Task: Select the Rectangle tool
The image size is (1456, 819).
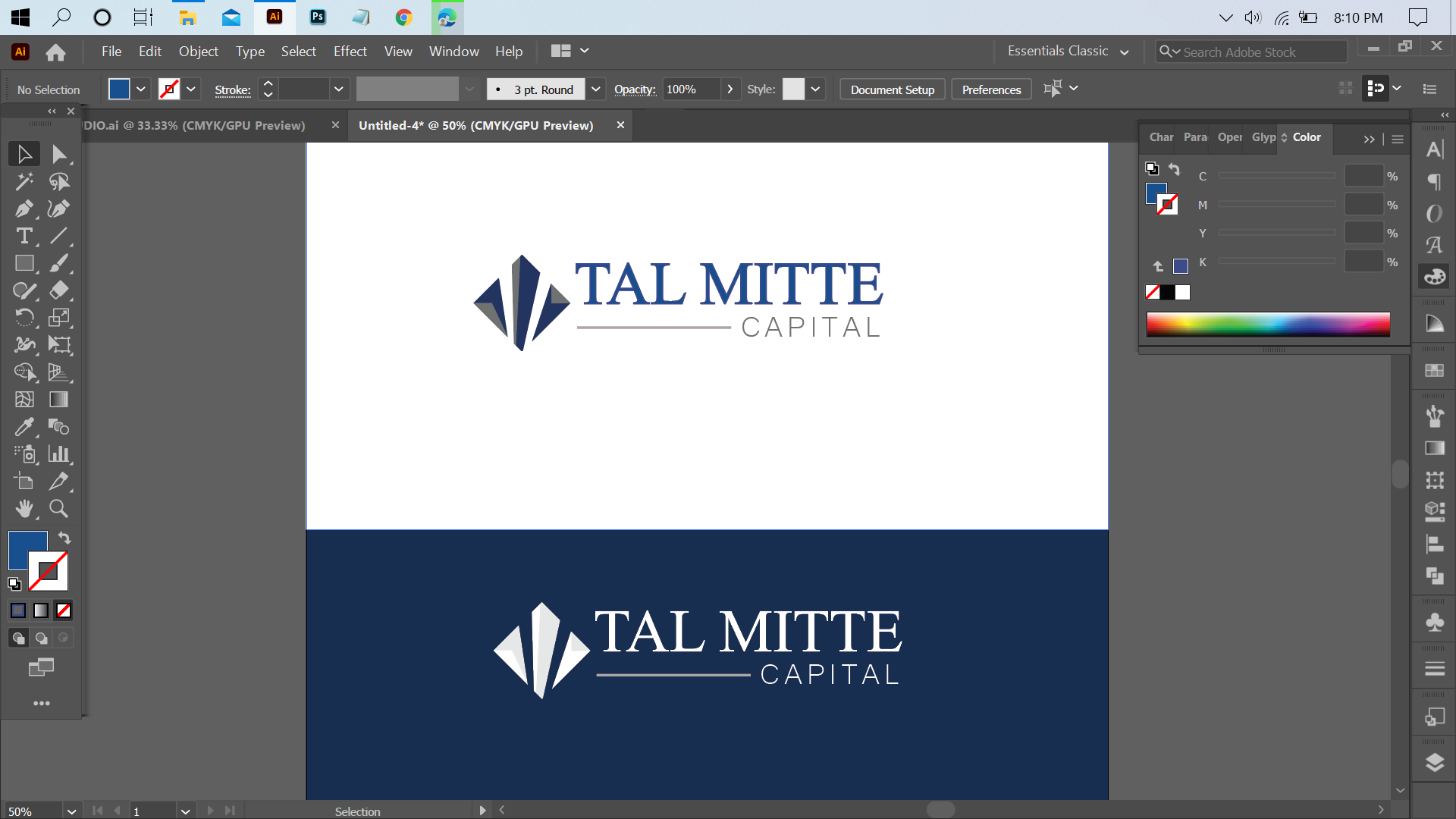Action: tap(25, 263)
